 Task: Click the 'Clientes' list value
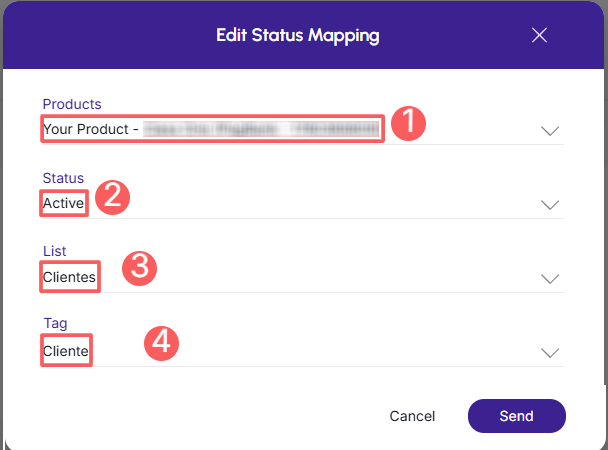coord(69,277)
